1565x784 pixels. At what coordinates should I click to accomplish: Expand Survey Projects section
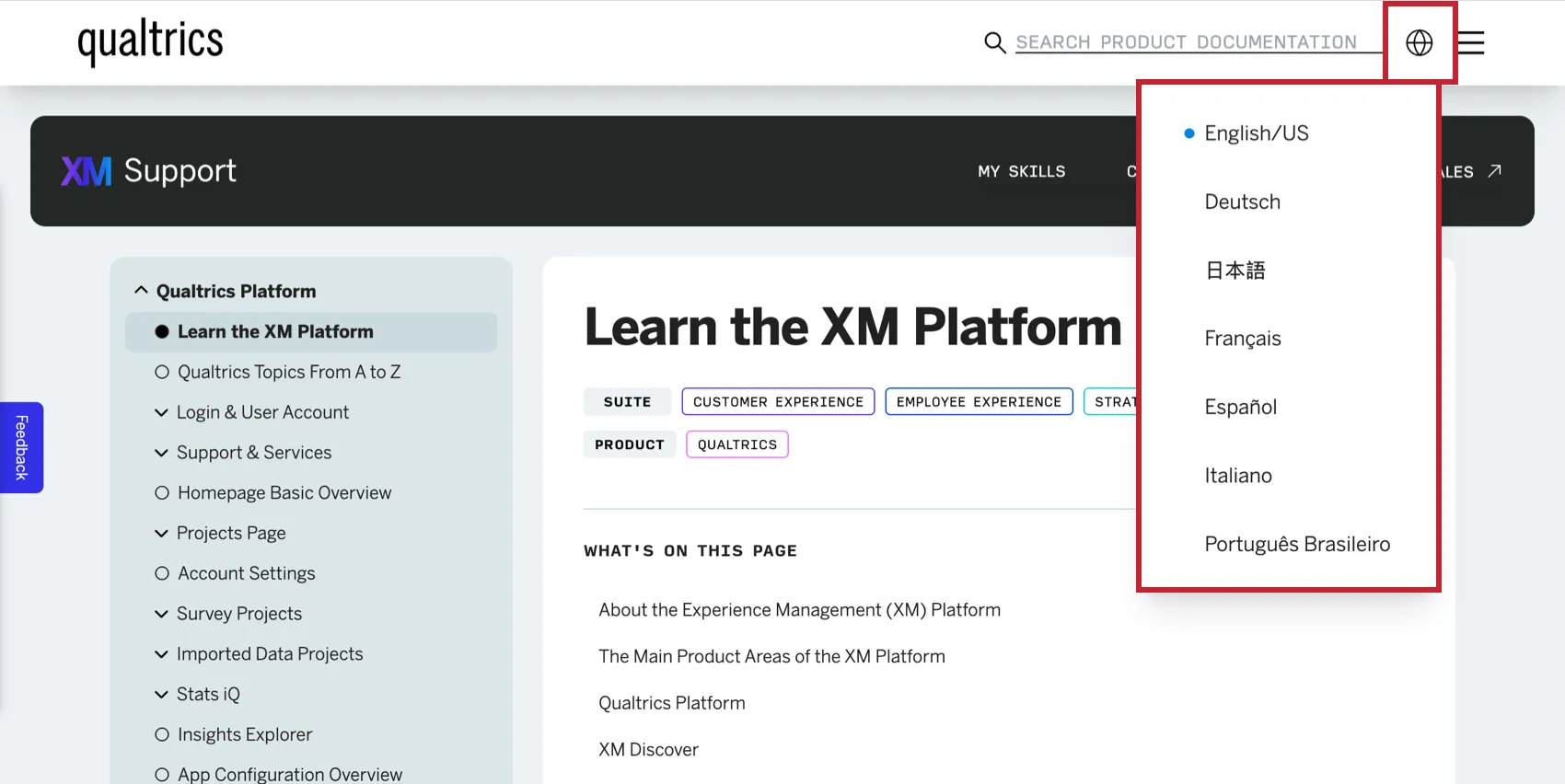click(x=161, y=614)
